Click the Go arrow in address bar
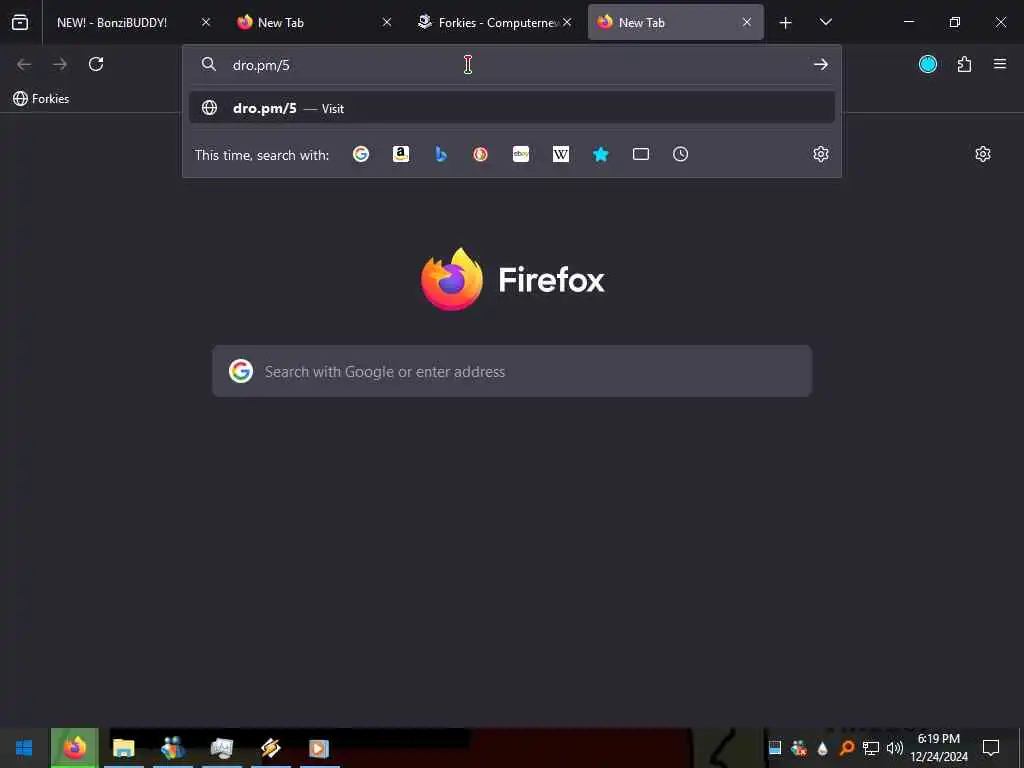 [x=821, y=64]
